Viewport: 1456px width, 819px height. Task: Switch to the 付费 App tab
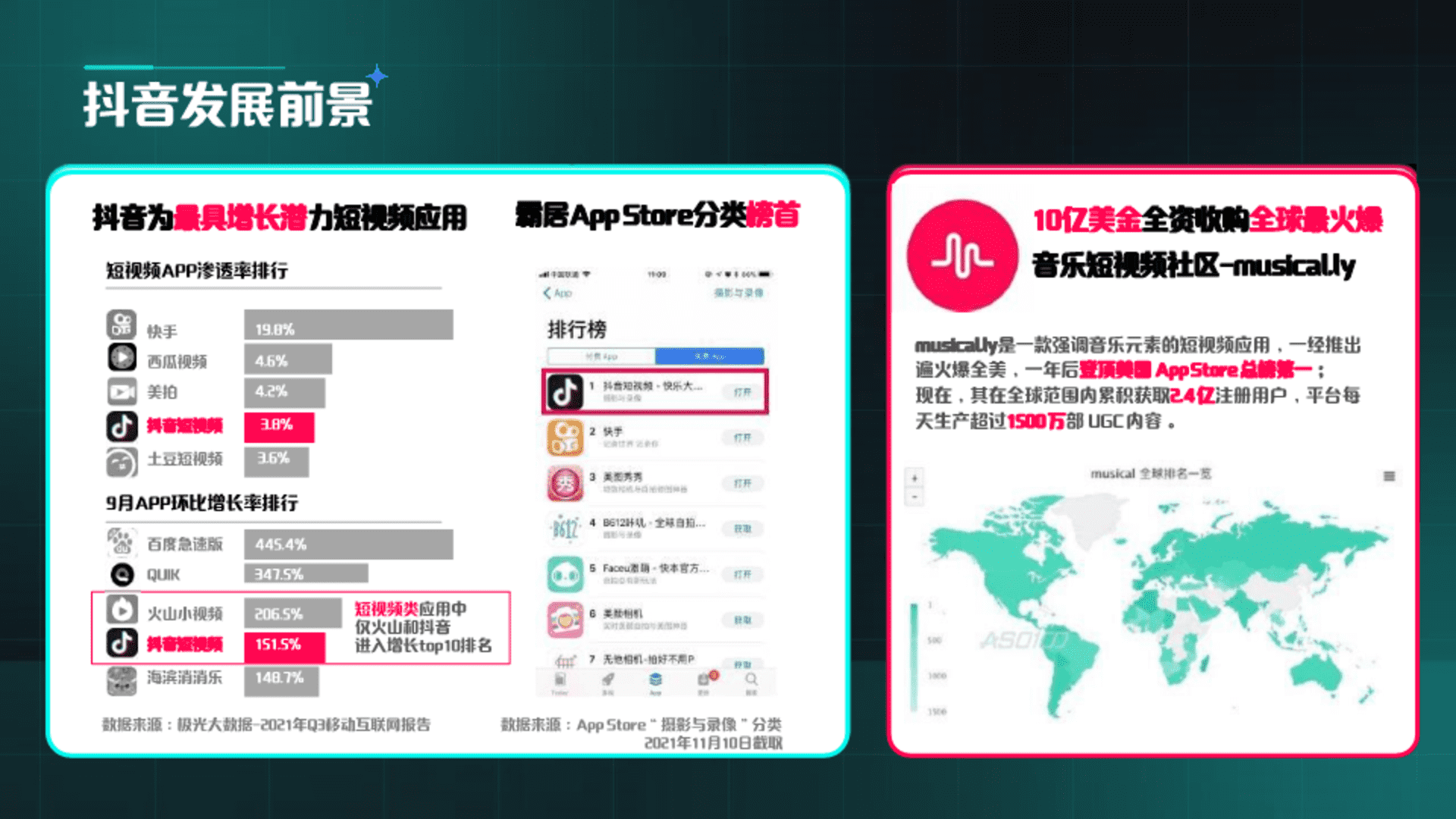pos(601,356)
